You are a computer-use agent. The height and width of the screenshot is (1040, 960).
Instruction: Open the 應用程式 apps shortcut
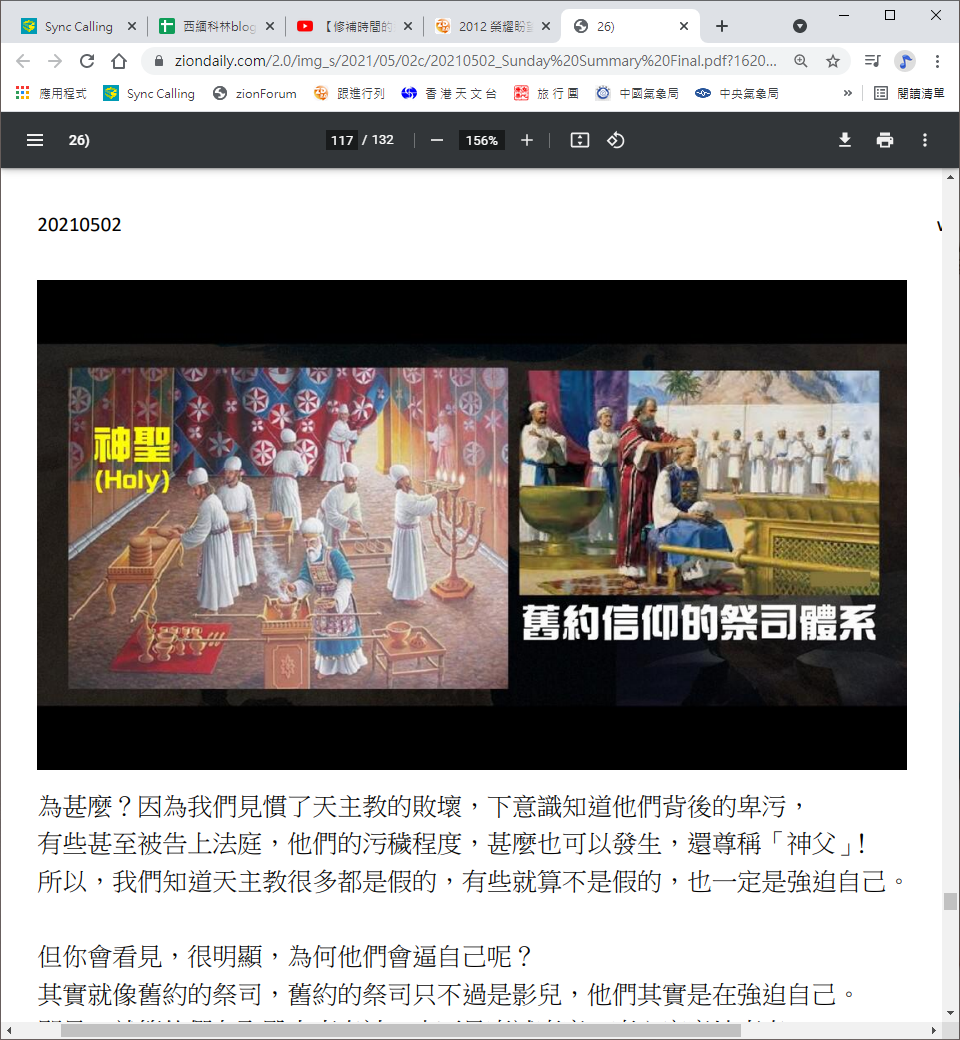click(x=51, y=94)
